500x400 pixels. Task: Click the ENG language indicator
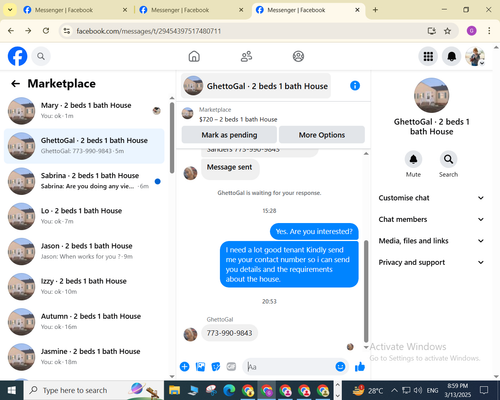click(x=432, y=390)
